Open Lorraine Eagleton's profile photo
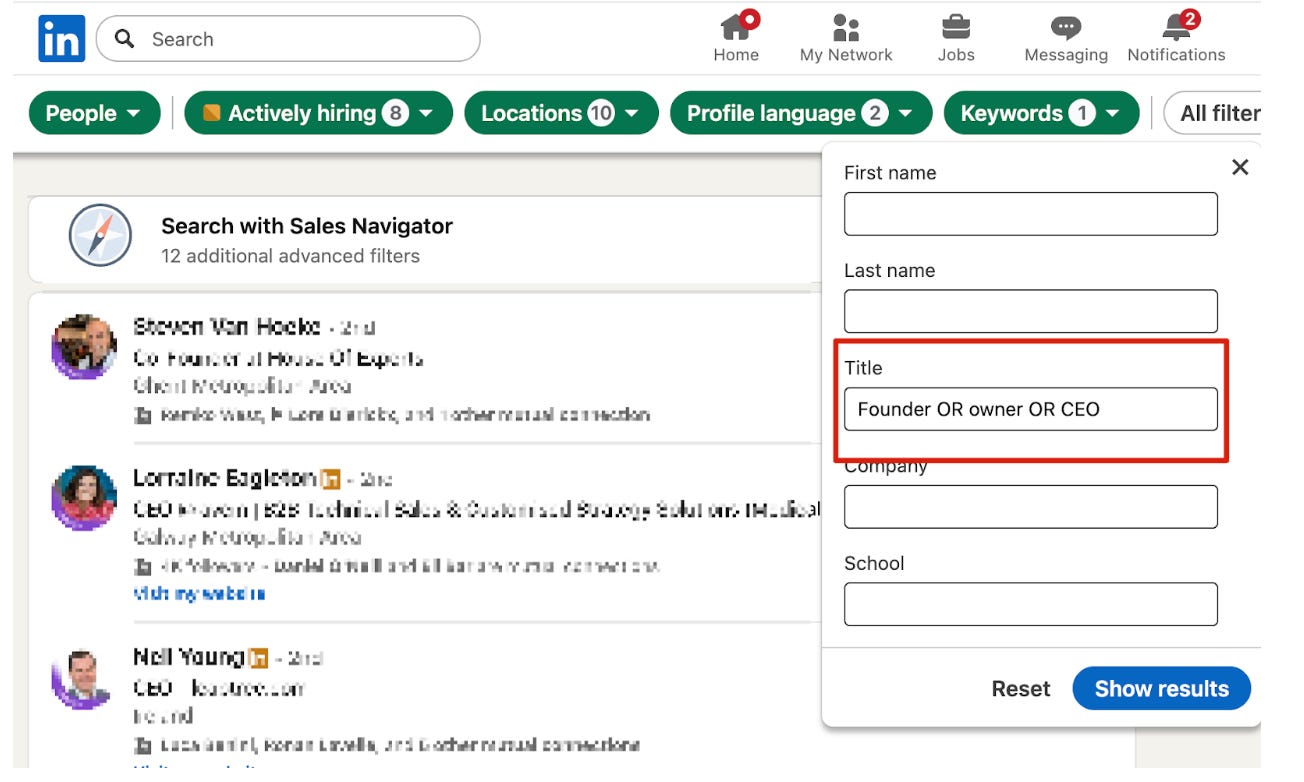1304x782 pixels. 85,498
